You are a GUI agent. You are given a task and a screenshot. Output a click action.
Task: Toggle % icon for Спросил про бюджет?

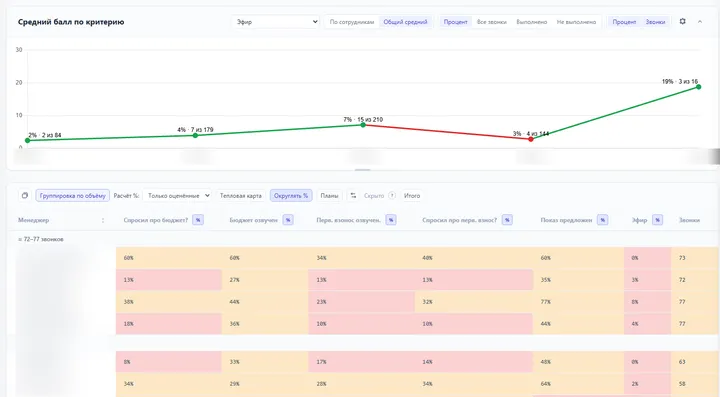point(198,220)
